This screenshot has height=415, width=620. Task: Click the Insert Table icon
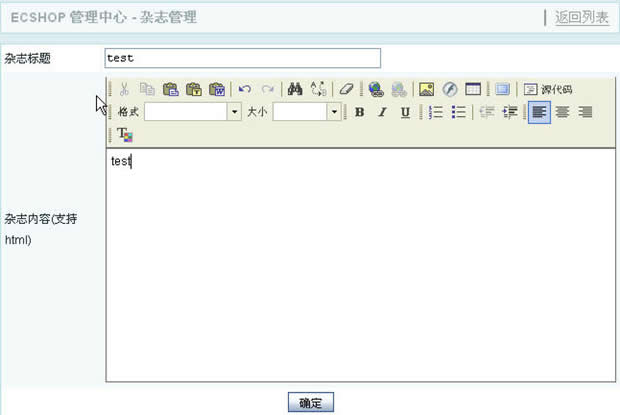point(473,89)
